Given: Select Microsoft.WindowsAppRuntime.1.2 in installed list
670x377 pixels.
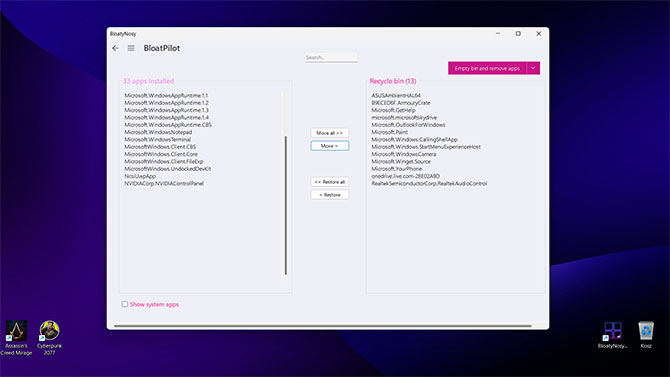Looking at the screenshot, I should [x=166, y=103].
